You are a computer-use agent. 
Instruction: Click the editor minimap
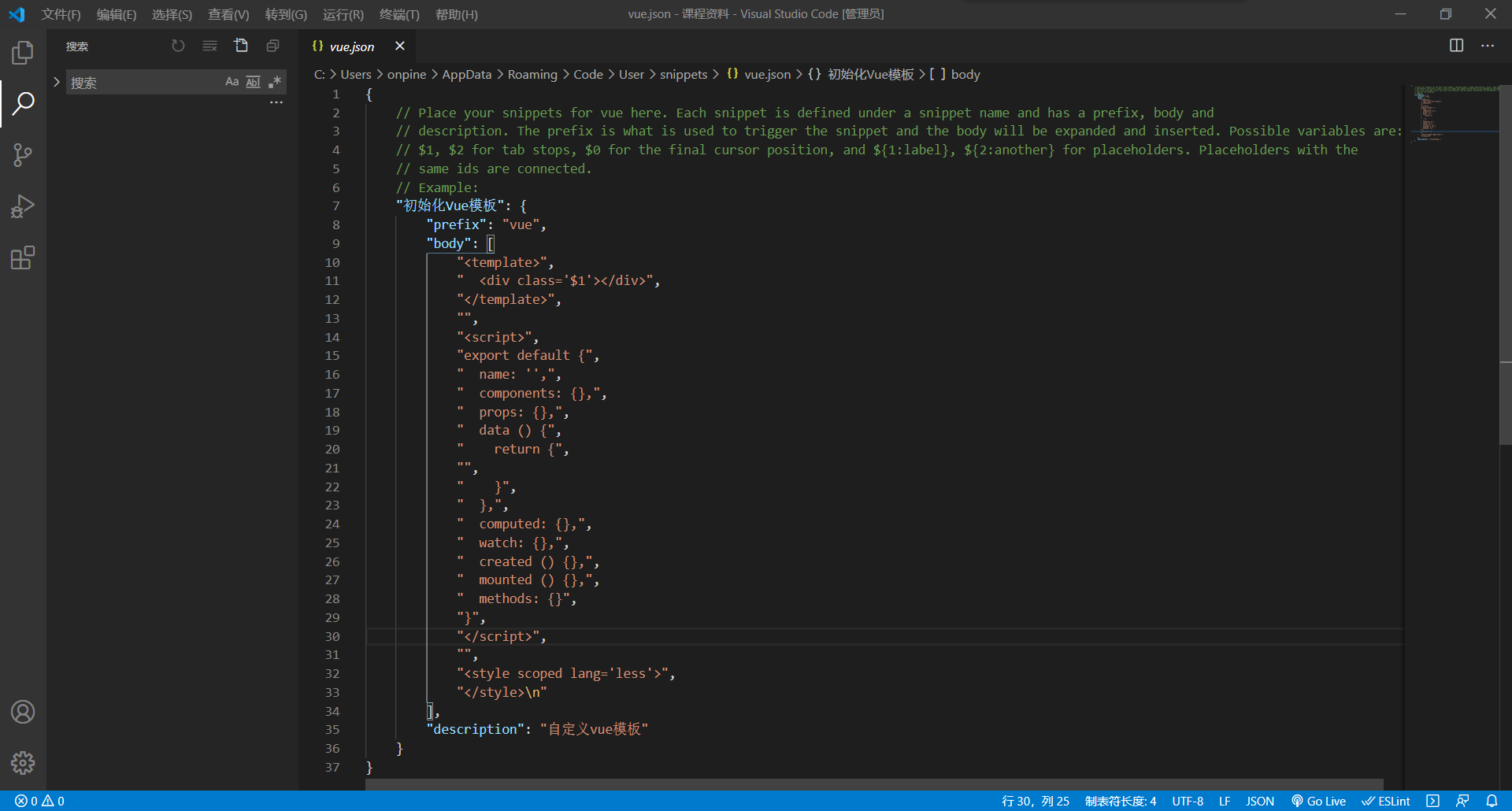coord(1451,113)
